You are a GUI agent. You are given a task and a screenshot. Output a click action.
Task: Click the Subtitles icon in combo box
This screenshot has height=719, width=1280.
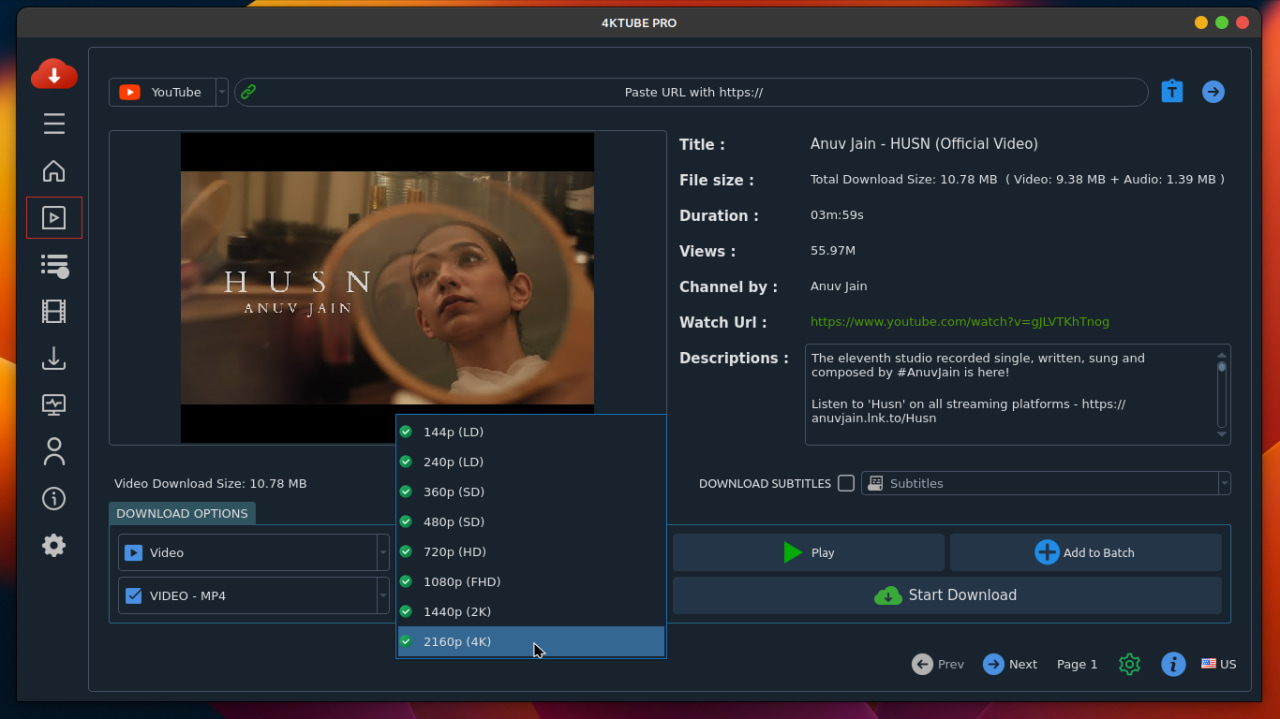[x=876, y=483]
